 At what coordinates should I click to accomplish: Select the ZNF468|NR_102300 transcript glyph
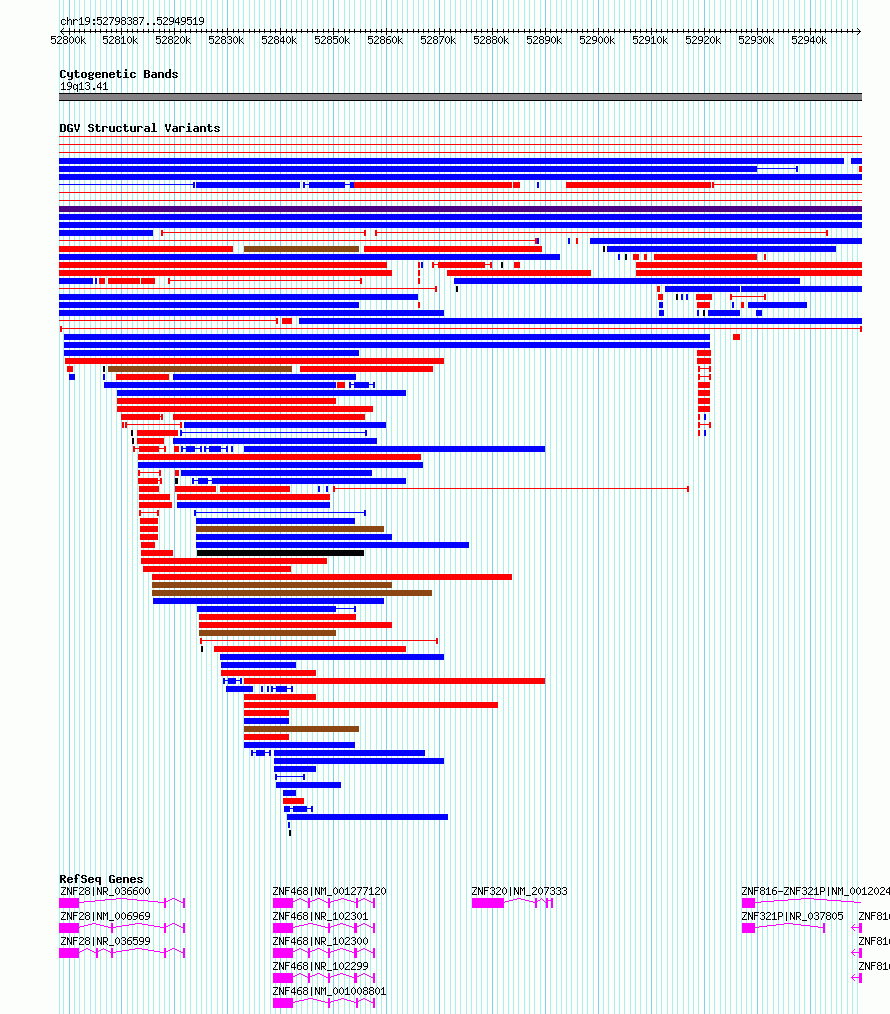(x=324, y=953)
